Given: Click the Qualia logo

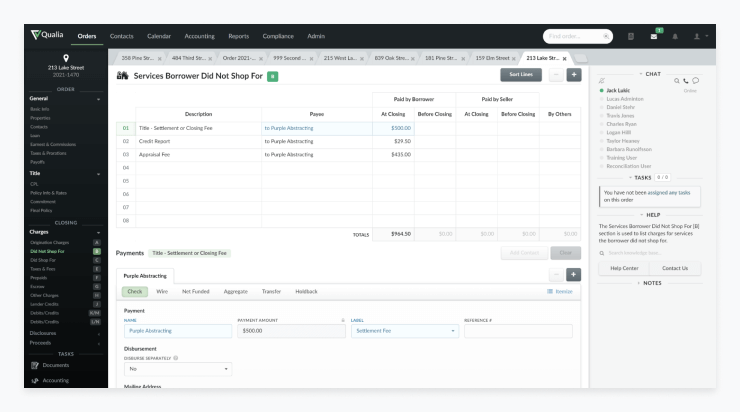Looking at the screenshot, I should (x=47, y=35).
